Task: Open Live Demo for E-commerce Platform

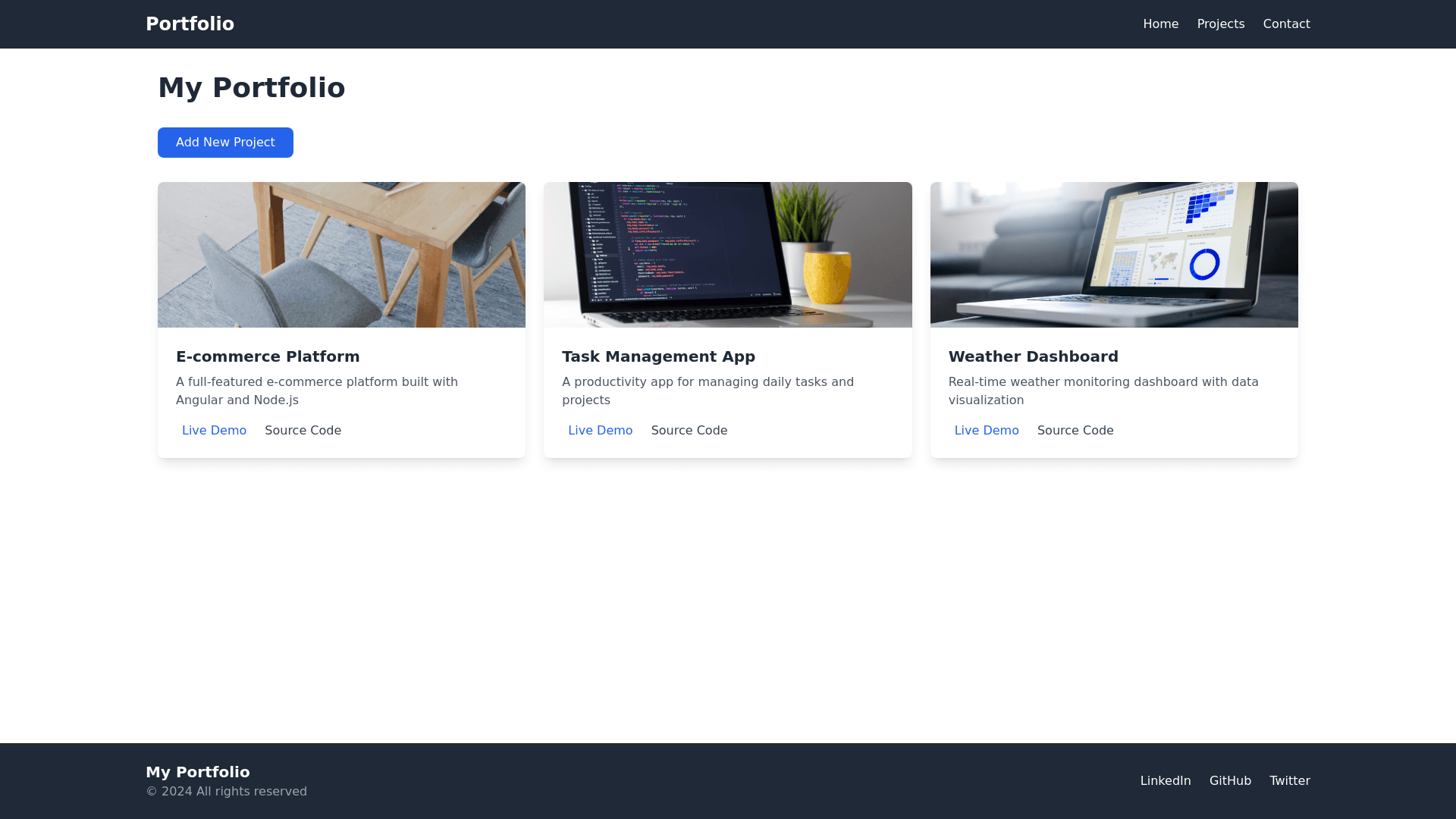Action: pos(214,431)
